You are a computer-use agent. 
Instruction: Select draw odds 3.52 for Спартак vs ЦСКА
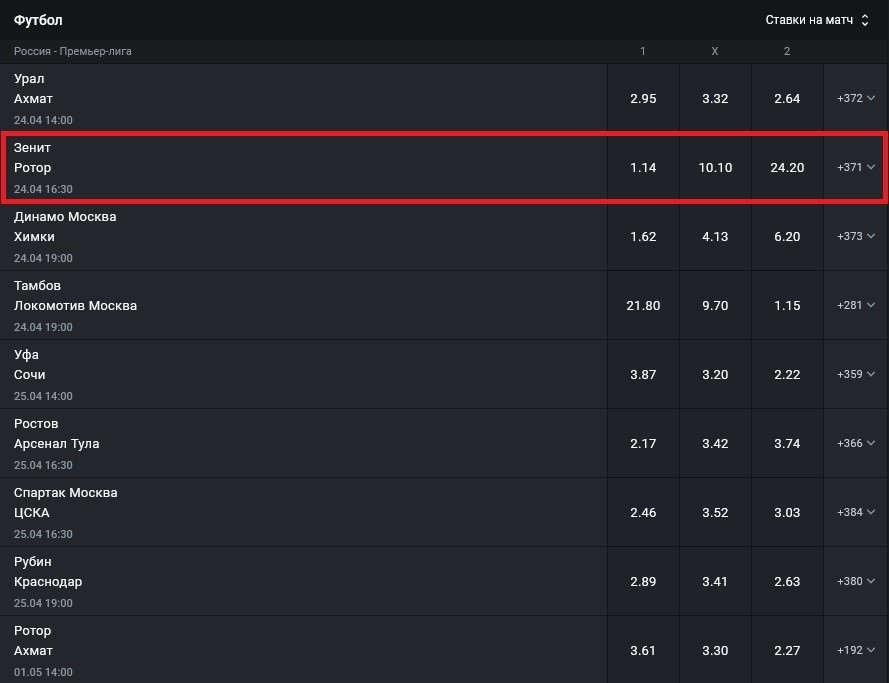click(x=715, y=513)
